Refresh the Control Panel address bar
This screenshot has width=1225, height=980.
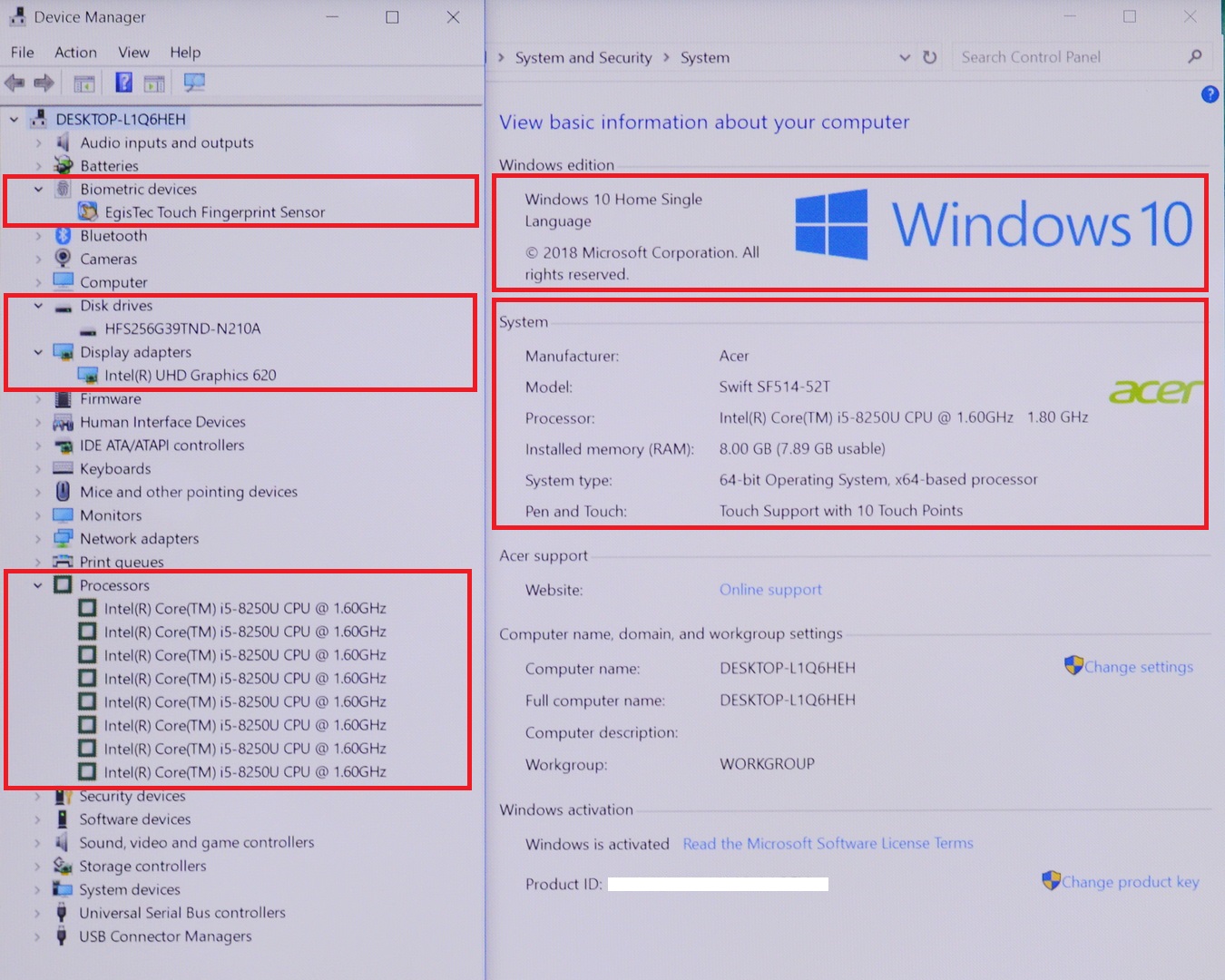point(929,57)
